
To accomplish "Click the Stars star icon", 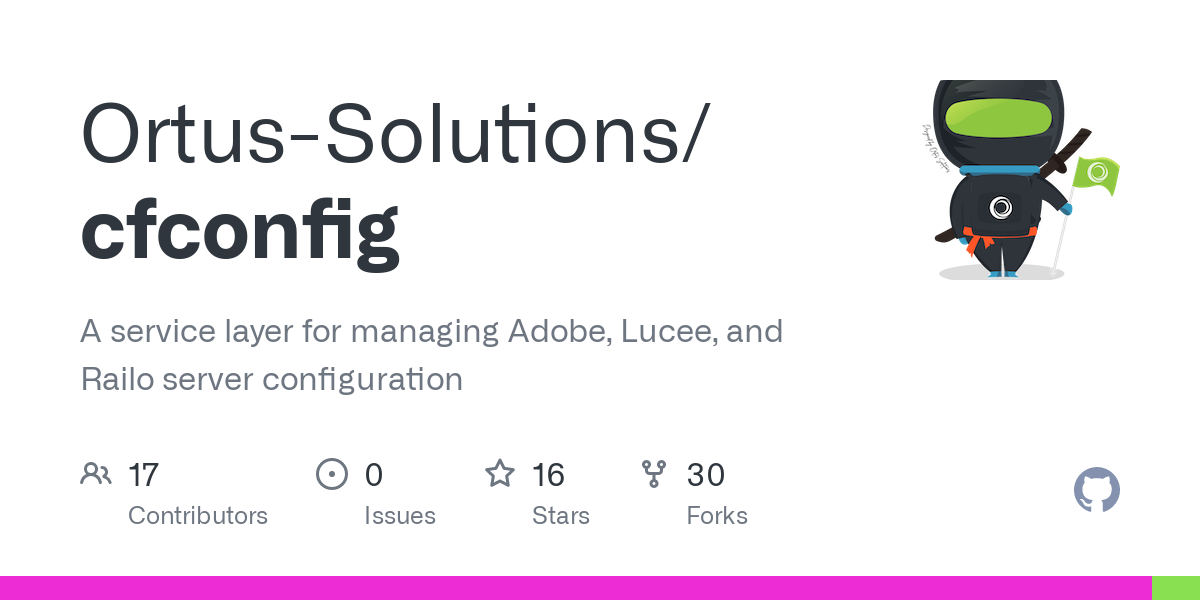I will point(500,473).
